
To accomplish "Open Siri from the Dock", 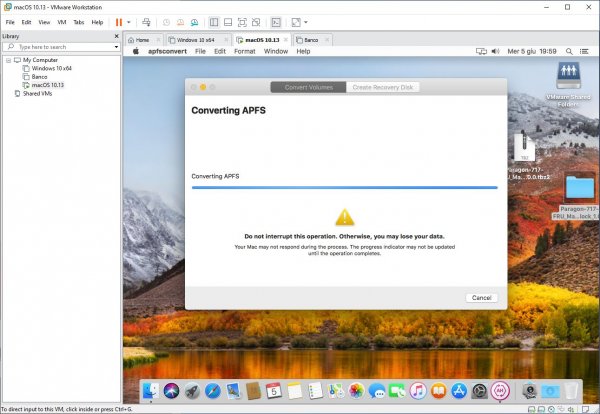I will (x=171, y=391).
